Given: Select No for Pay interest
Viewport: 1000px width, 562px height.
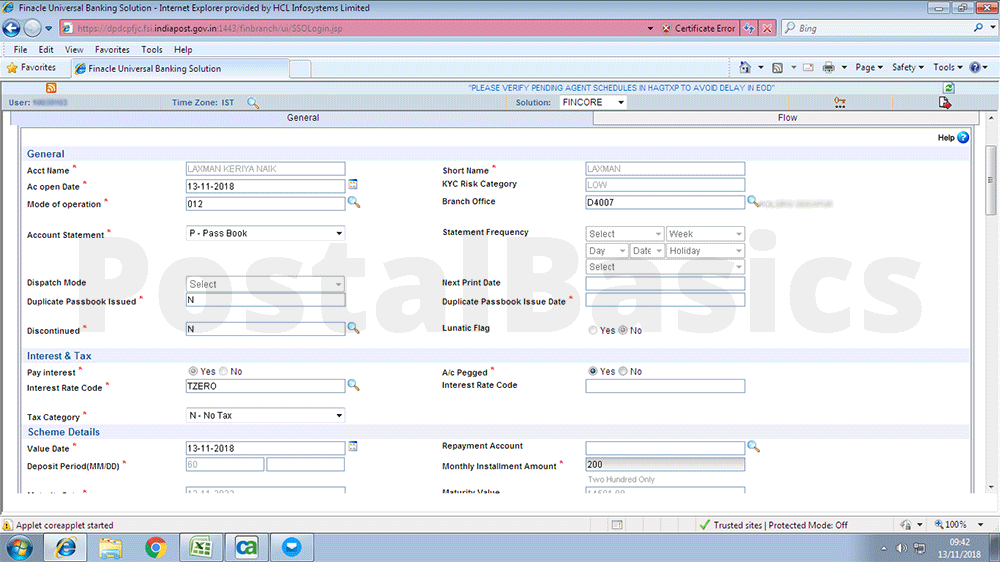Looking at the screenshot, I should click(223, 372).
